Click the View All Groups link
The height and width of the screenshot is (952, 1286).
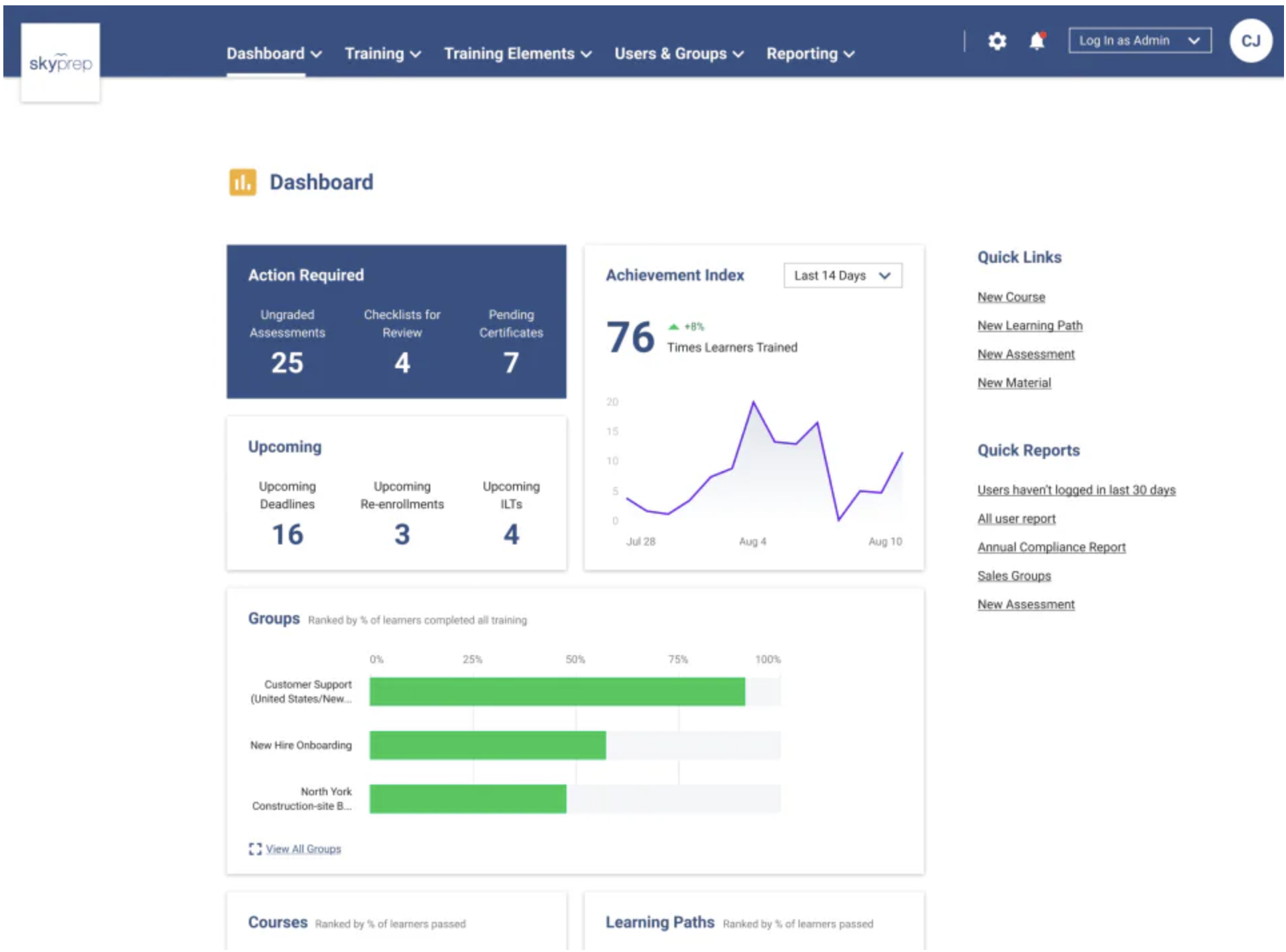click(303, 849)
